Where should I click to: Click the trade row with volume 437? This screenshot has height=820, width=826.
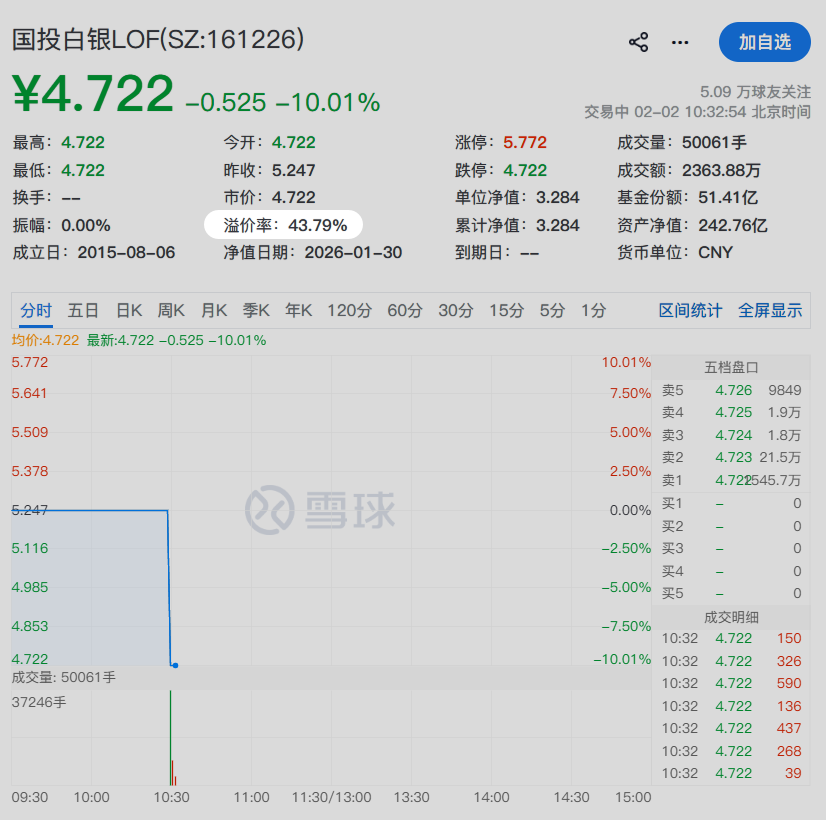(731, 728)
